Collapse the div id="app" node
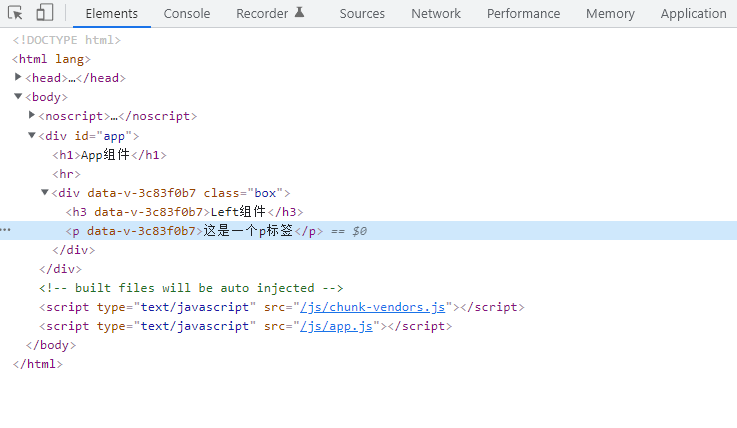Image resolution: width=737 pixels, height=428 pixels. [x=31, y=135]
